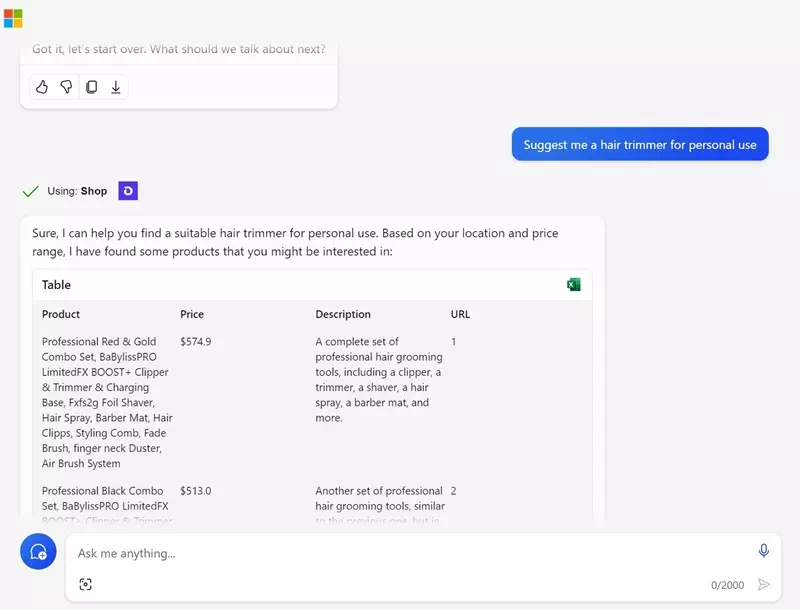The image size is (800, 610).
Task: Click the URL column header
Action: coord(460,314)
